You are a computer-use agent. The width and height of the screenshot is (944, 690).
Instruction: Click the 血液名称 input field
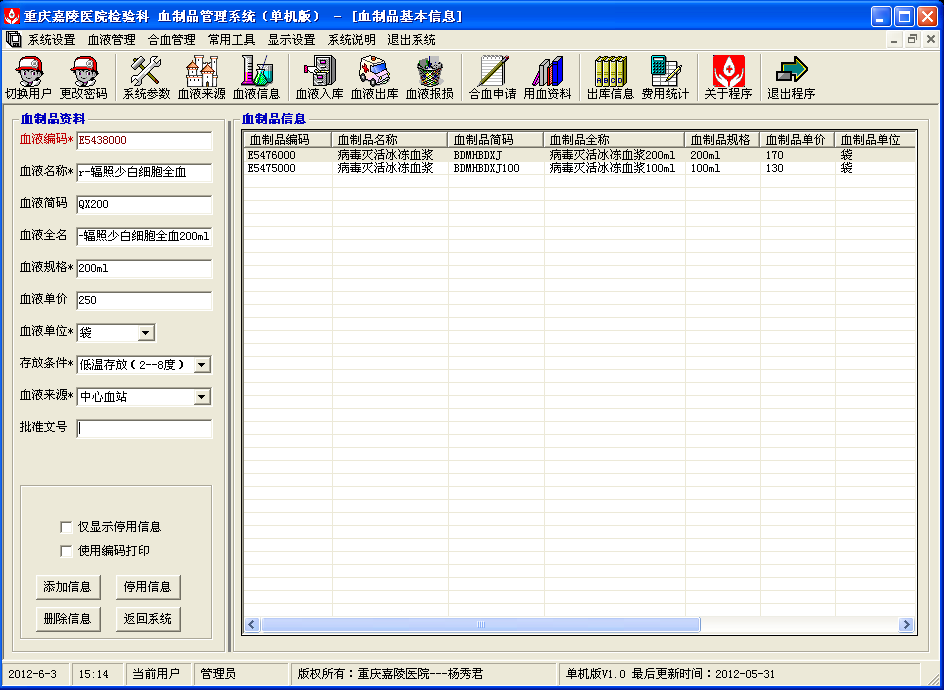pos(144,172)
